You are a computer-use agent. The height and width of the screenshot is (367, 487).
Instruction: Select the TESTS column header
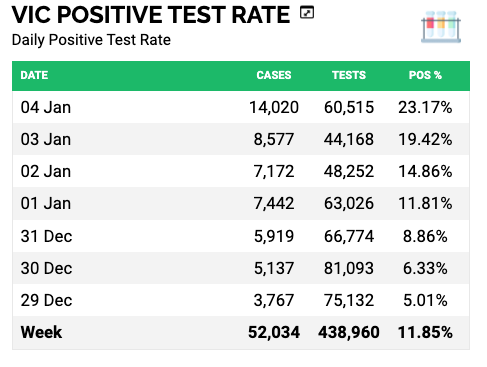(x=349, y=75)
